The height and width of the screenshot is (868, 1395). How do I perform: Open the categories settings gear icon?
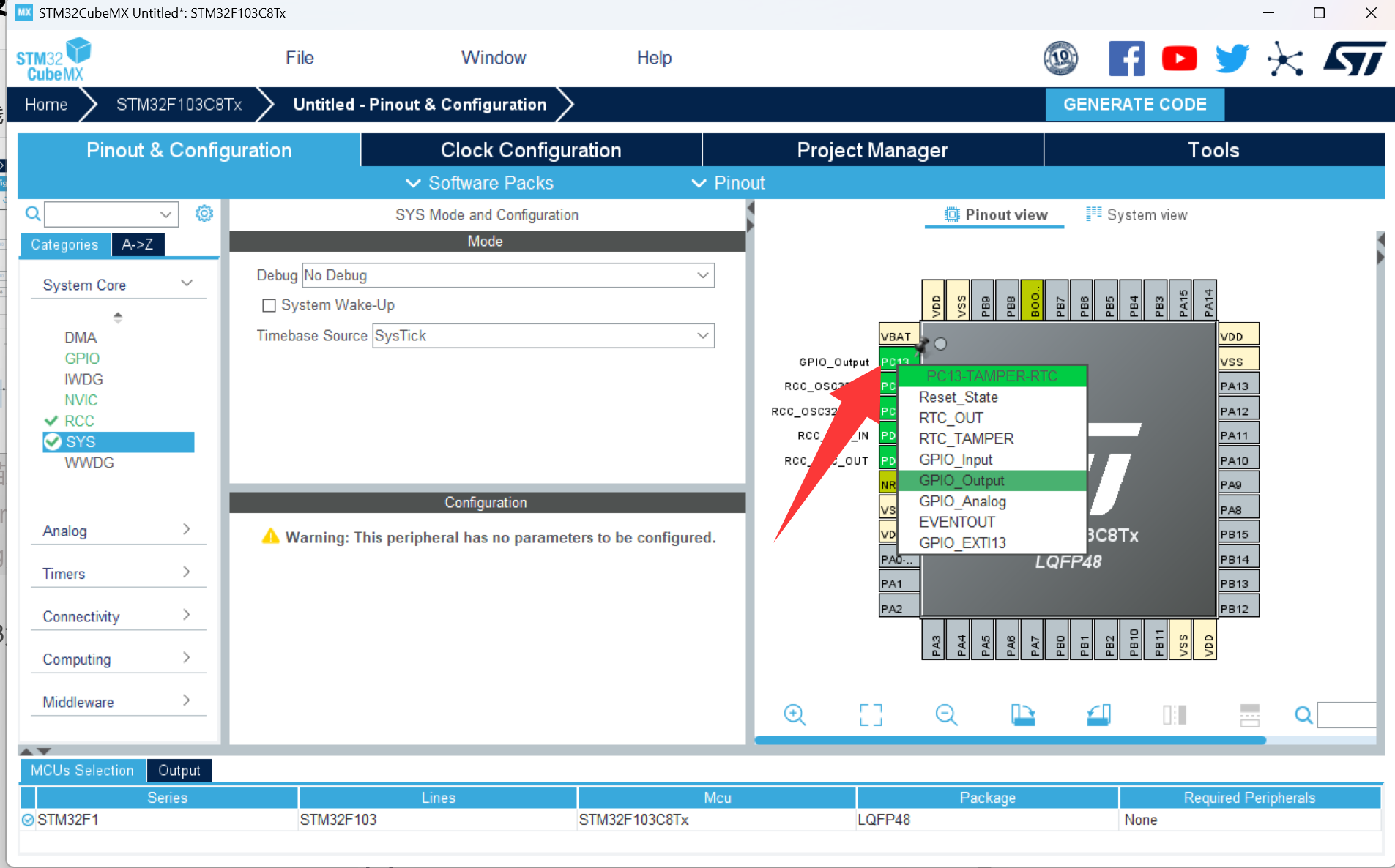coord(204,213)
